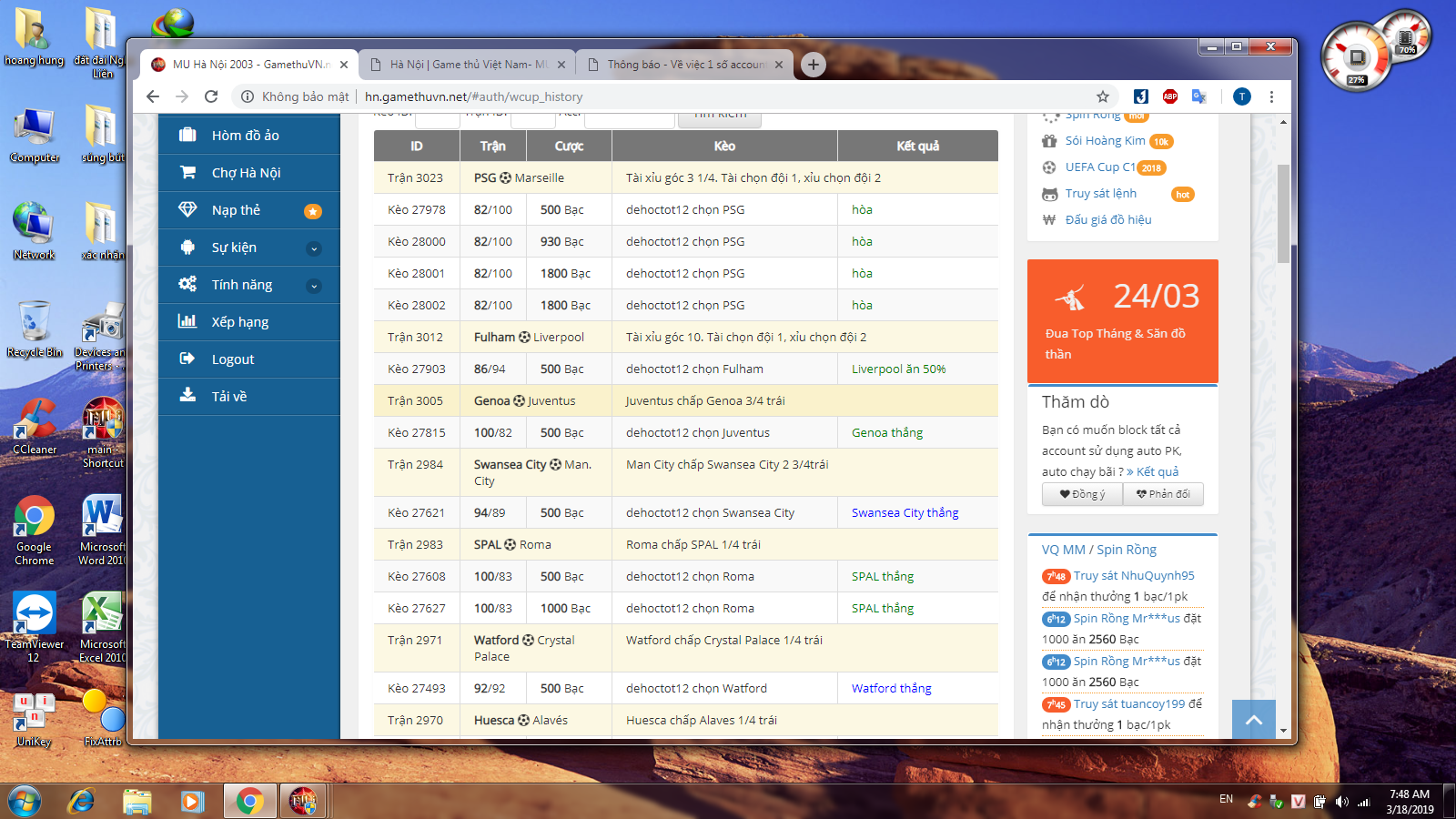Viewport: 1456px width, 819px height.
Task: Expand the Sự kiện sidebar submenu
Action: (x=314, y=248)
